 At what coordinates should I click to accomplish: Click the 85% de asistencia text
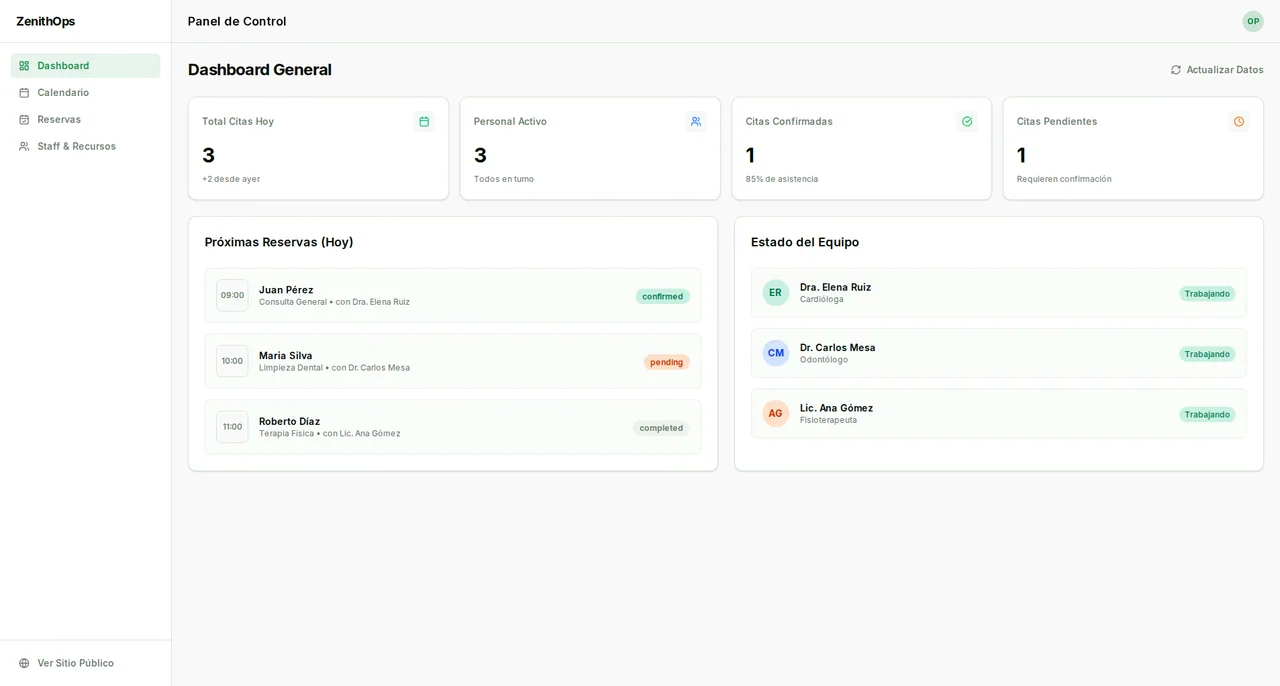782,179
